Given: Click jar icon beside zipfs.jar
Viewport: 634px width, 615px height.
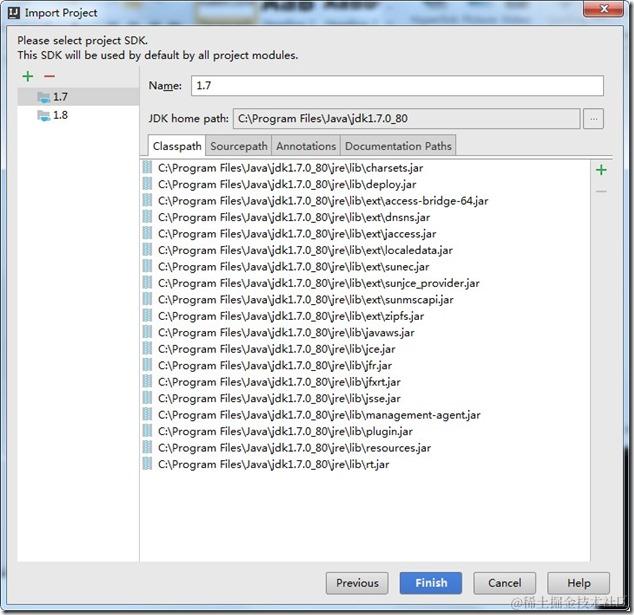Looking at the screenshot, I should click(148, 316).
